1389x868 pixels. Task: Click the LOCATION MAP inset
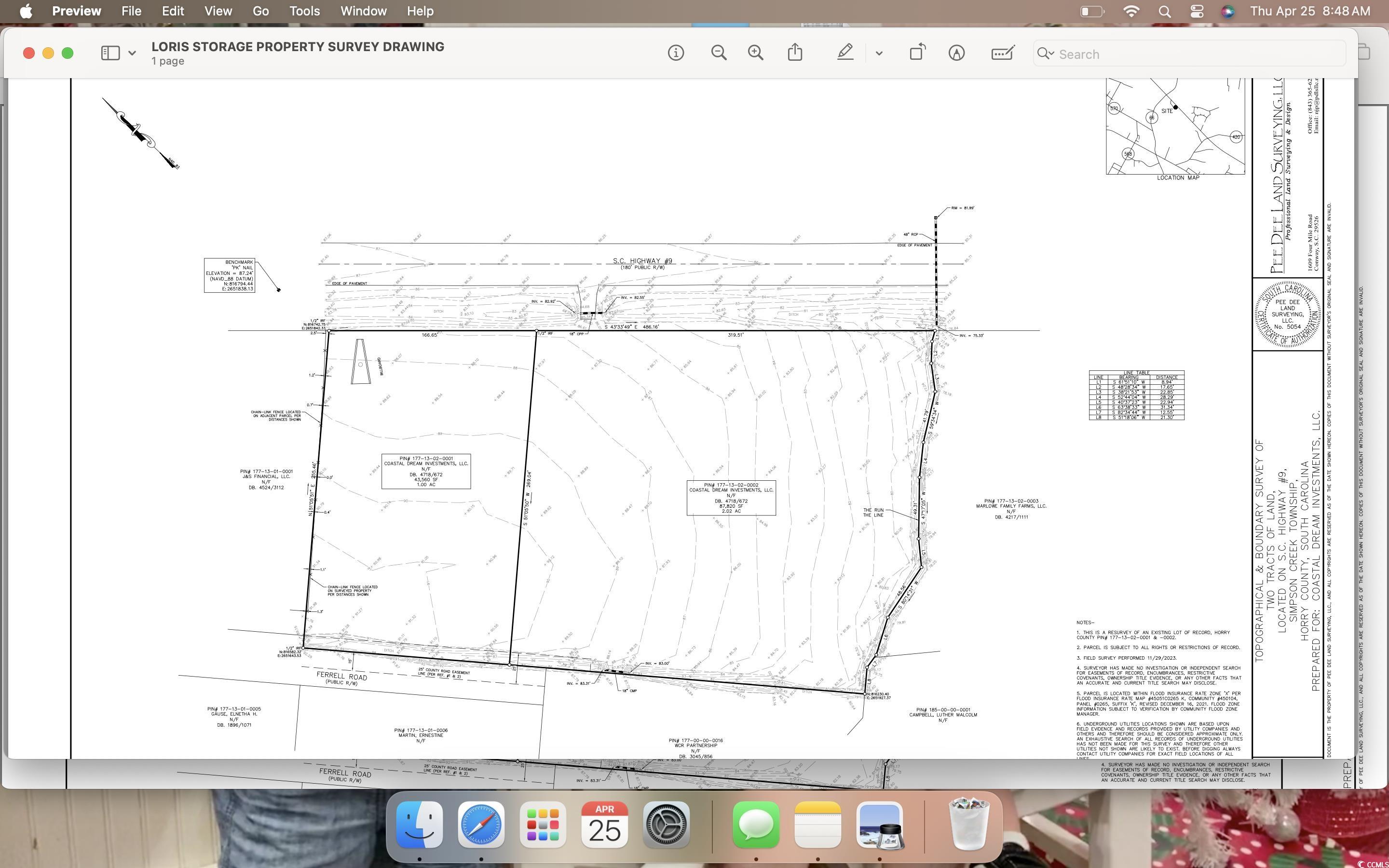1175,126
